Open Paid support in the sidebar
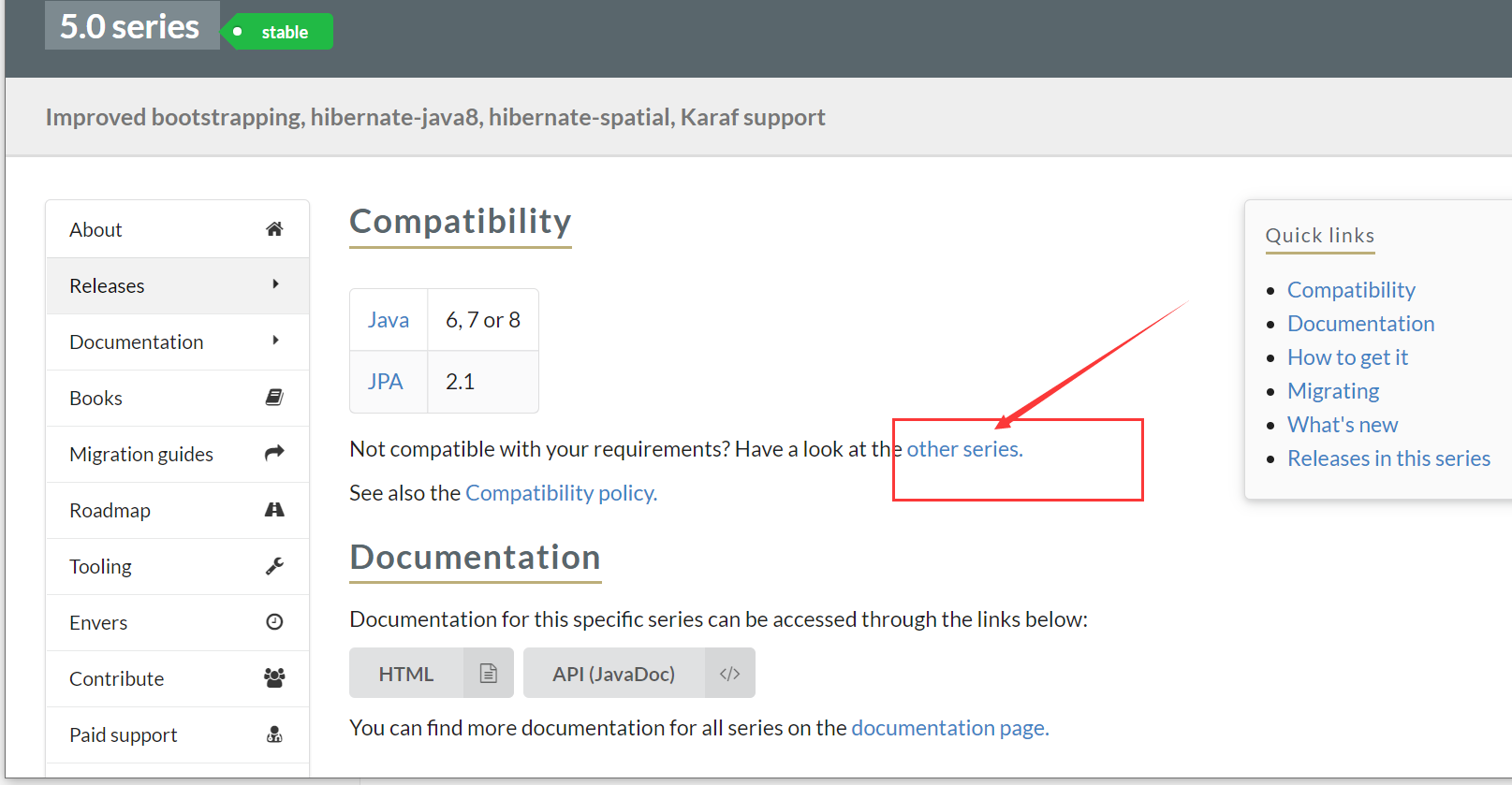 [x=177, y=734]
